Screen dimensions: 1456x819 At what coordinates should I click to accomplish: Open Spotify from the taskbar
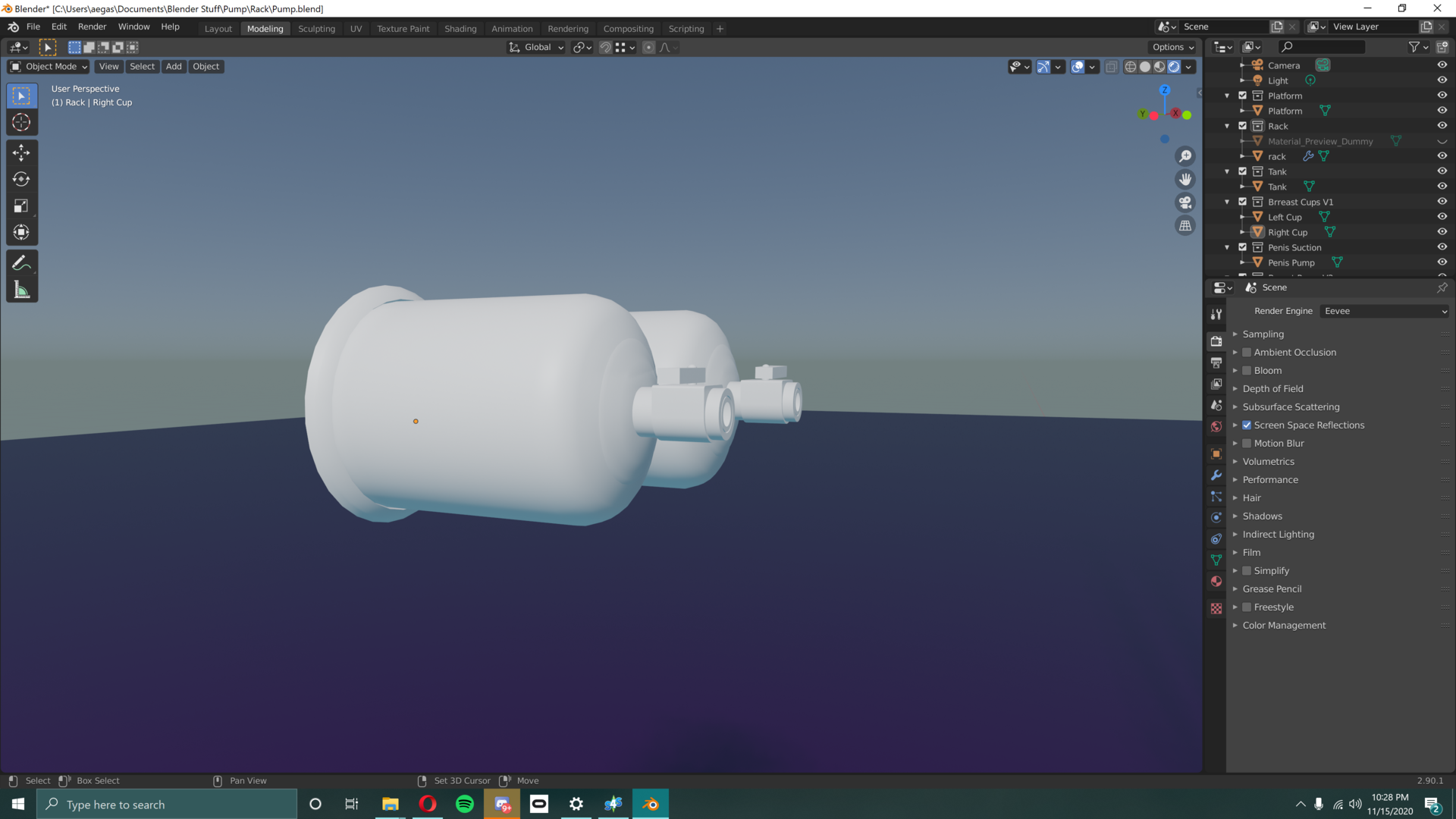tap(465, 804)
